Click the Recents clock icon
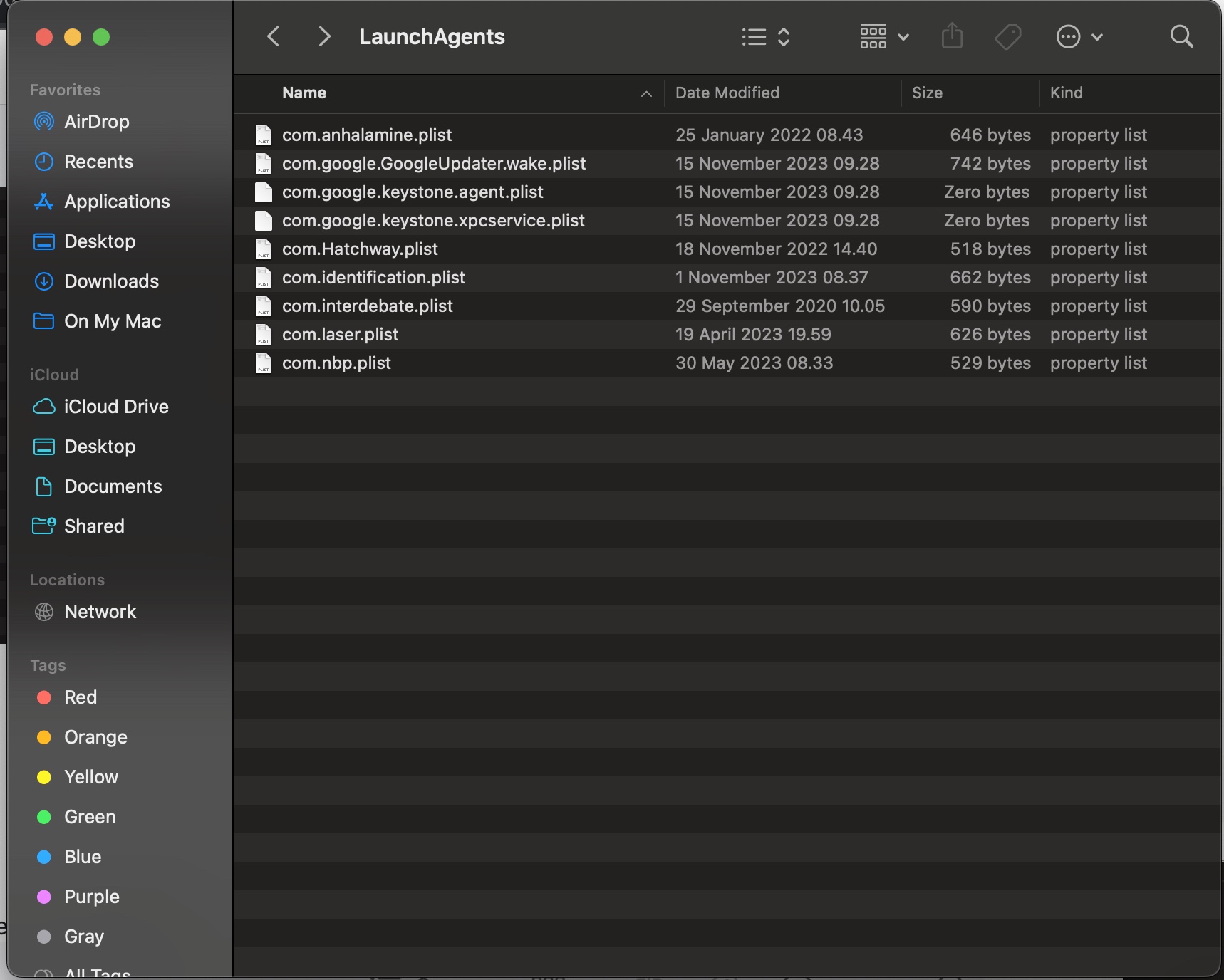The height and width of the screenshot is (980, 1224). point(44,162)
